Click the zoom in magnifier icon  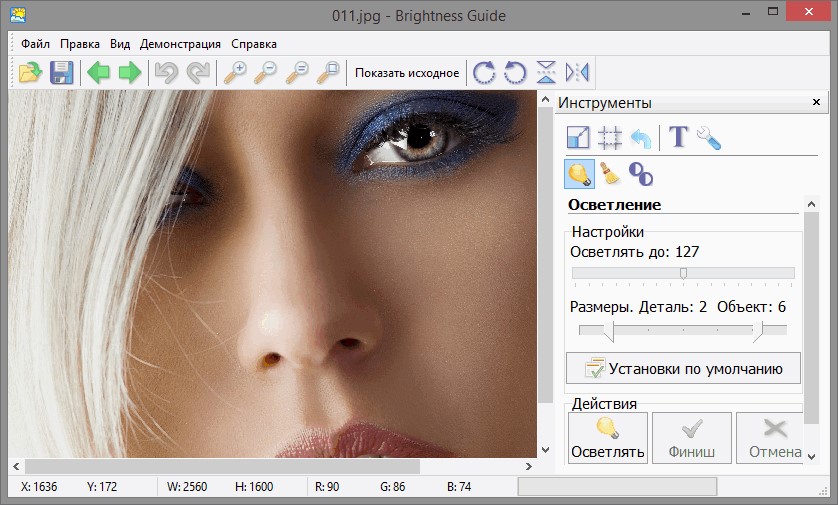235,72
